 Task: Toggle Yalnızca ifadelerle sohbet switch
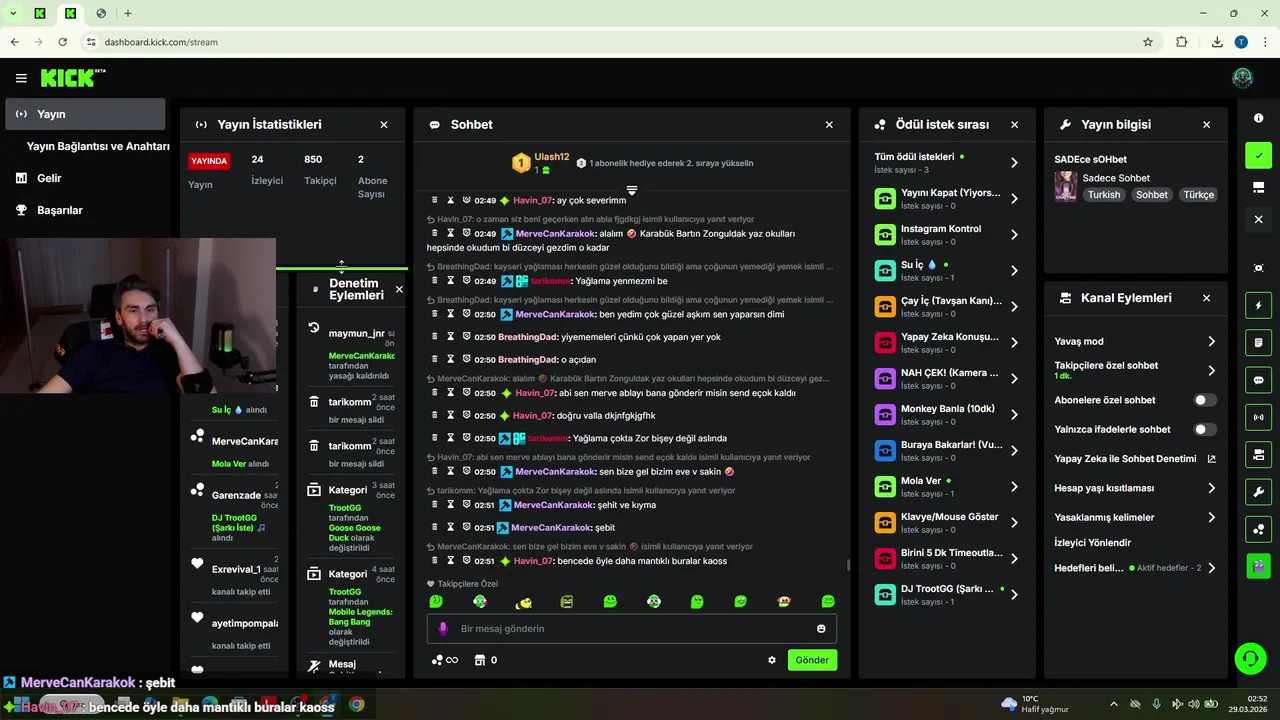coord(1205,429)
